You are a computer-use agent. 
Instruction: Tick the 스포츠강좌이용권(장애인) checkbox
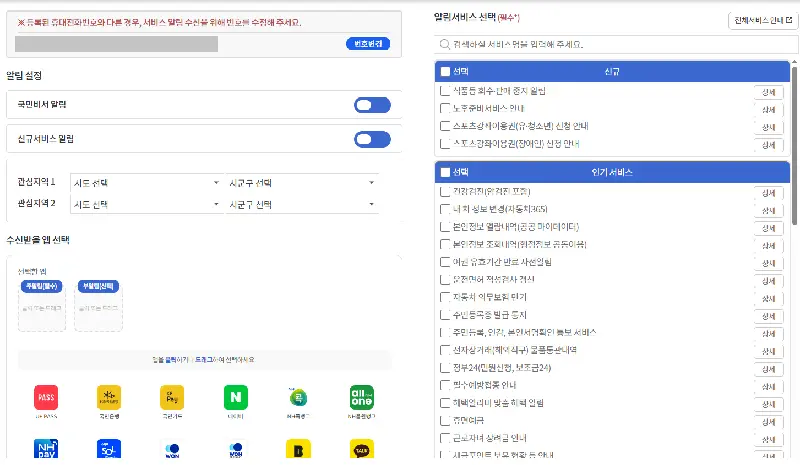(x=445, y=143)
